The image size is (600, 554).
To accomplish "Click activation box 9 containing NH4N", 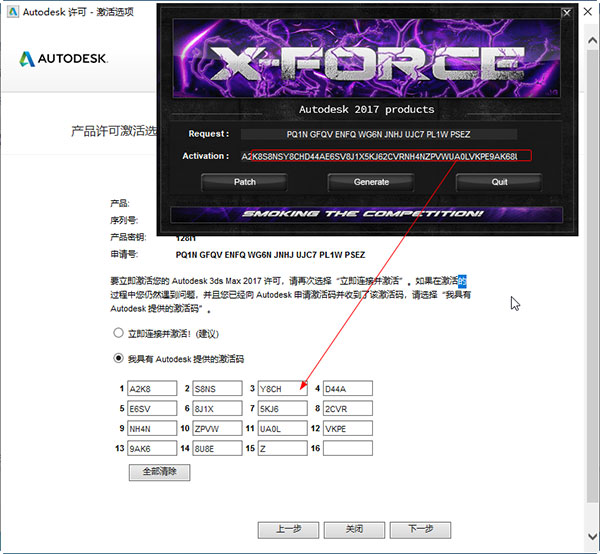I will (x=152, y=428).
